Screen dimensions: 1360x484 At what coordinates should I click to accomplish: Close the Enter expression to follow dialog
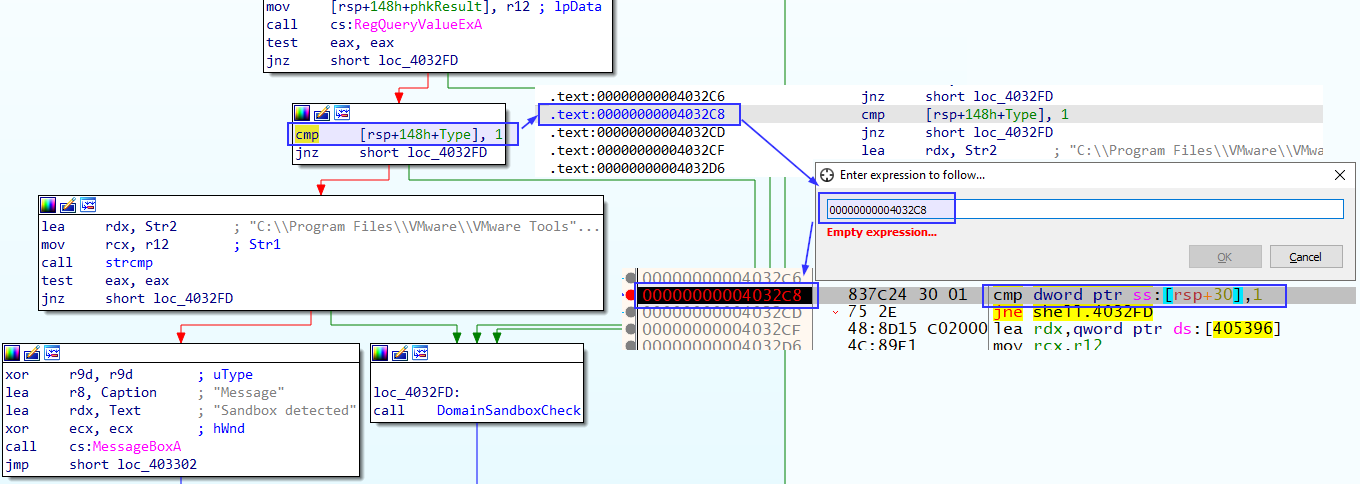[1340, 174]
